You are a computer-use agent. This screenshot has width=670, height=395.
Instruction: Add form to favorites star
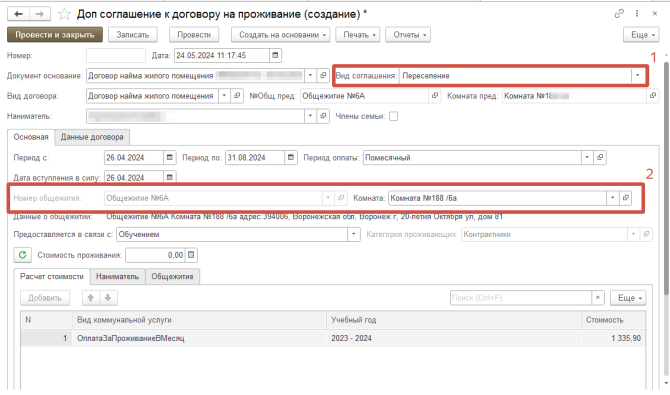tap(64, 14)
